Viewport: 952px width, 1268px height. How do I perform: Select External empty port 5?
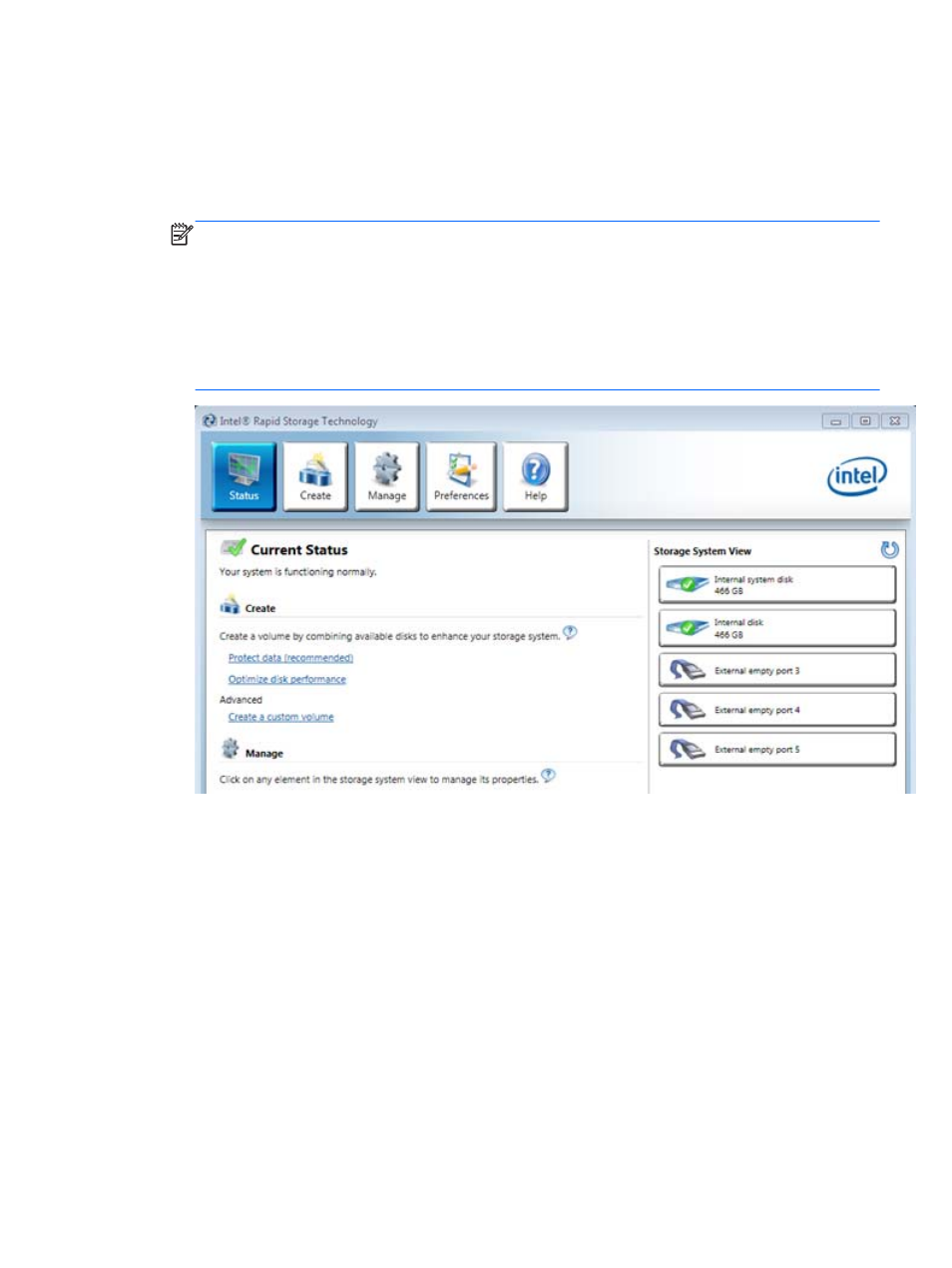[777, 749]
